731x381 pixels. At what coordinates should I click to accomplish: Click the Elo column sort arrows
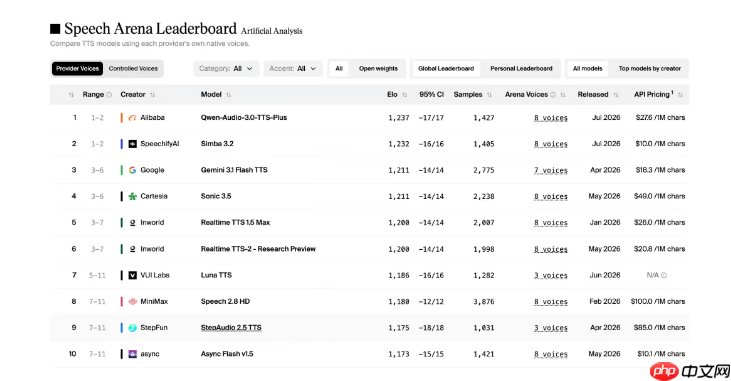pyautogui.click(x=404, y=95)
